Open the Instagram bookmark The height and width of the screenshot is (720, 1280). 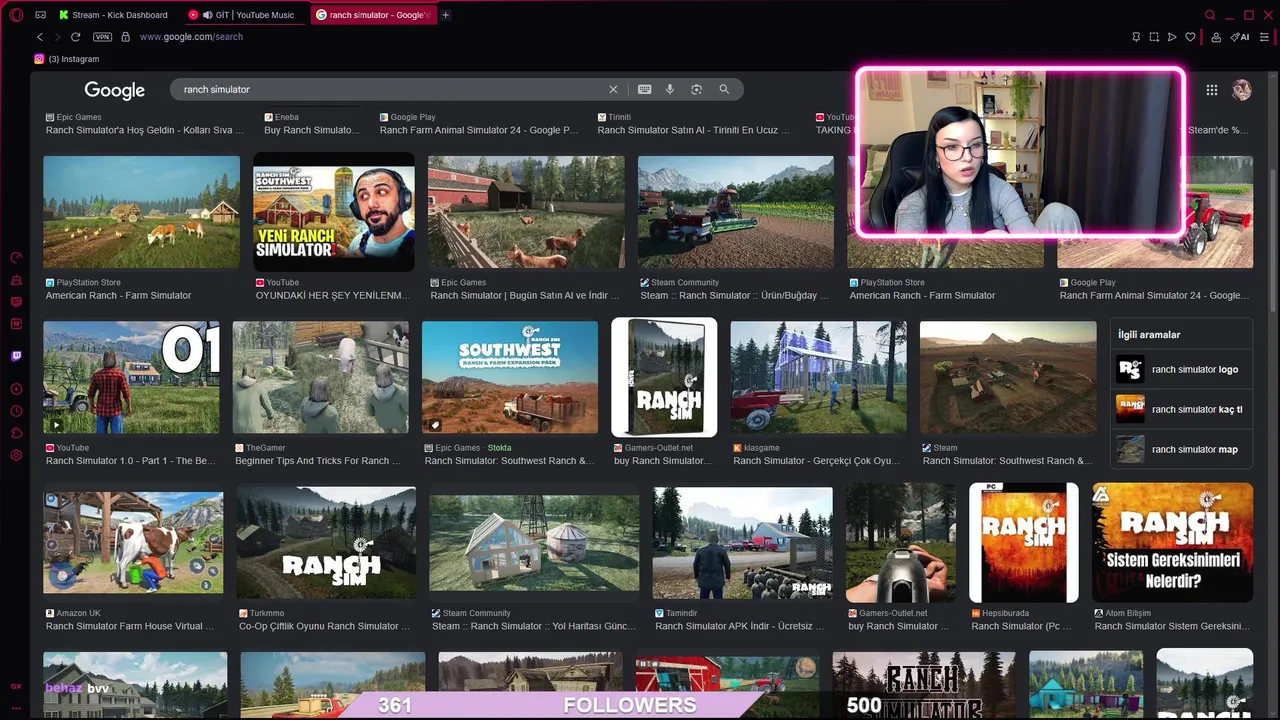tap(67, 59)
